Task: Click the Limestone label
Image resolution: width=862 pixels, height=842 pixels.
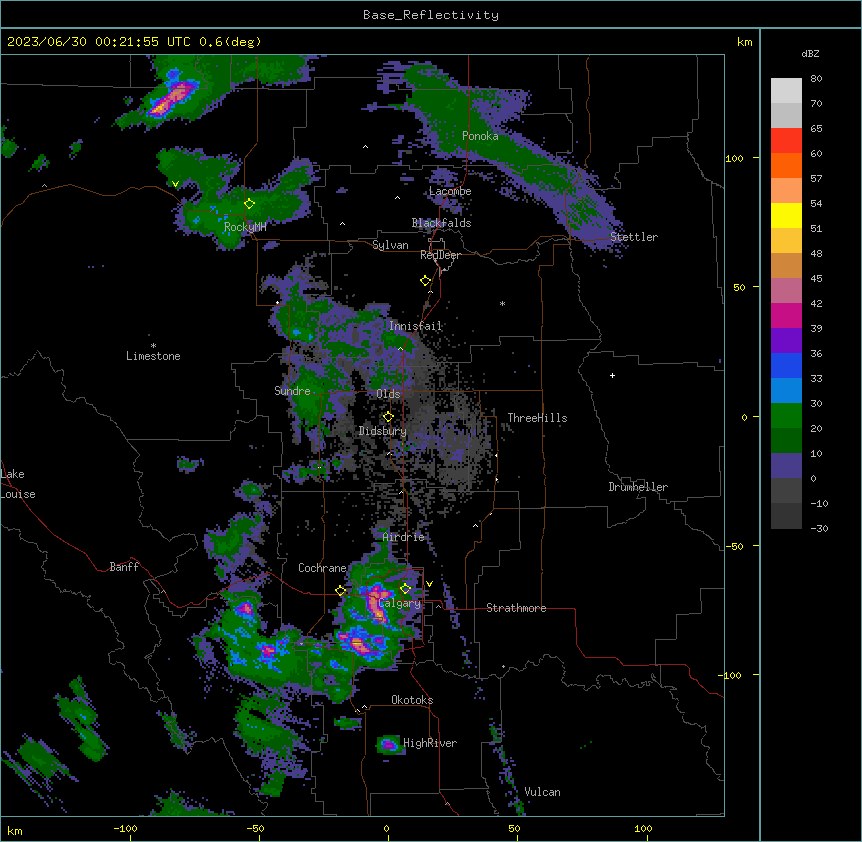Action: [153, 356]
